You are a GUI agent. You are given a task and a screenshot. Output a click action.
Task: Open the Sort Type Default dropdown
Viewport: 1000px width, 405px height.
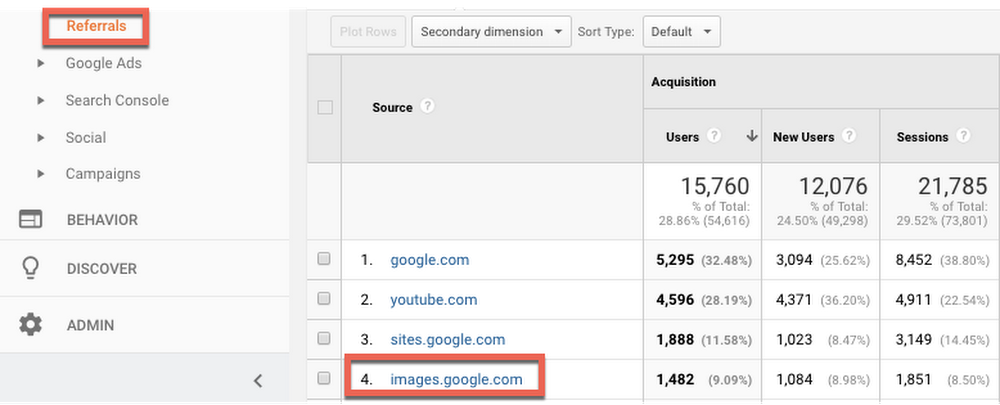pyautogui.click(x=682, y=32)
